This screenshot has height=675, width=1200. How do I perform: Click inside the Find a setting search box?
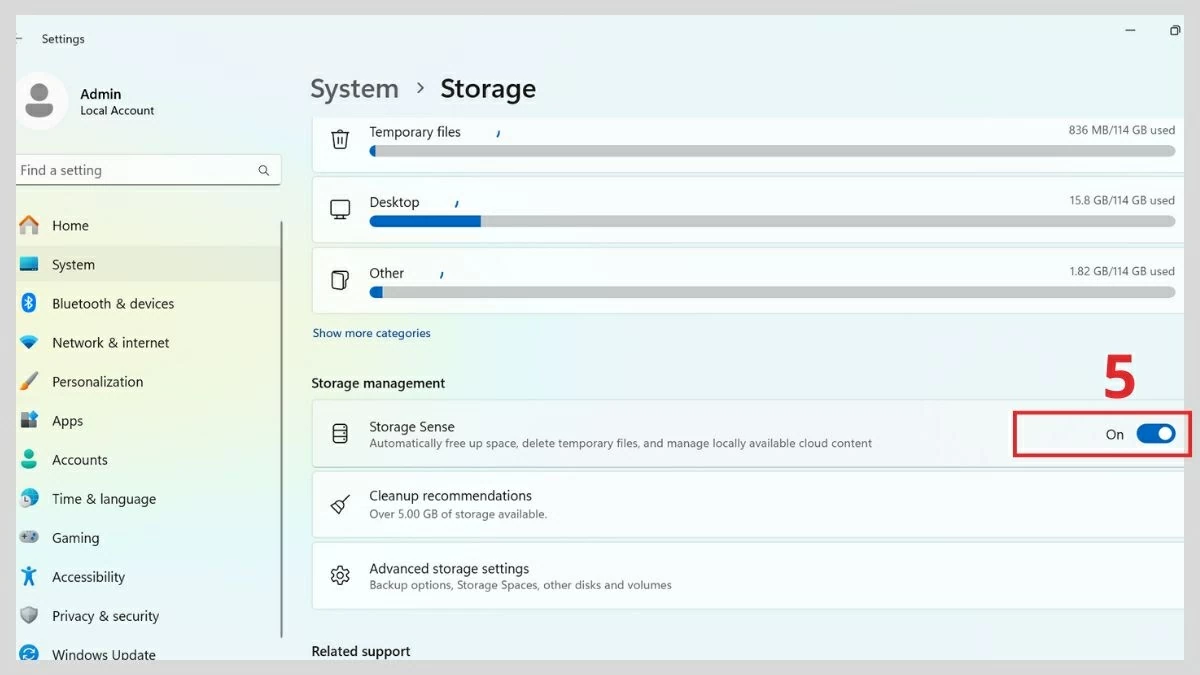coord(130,170)
